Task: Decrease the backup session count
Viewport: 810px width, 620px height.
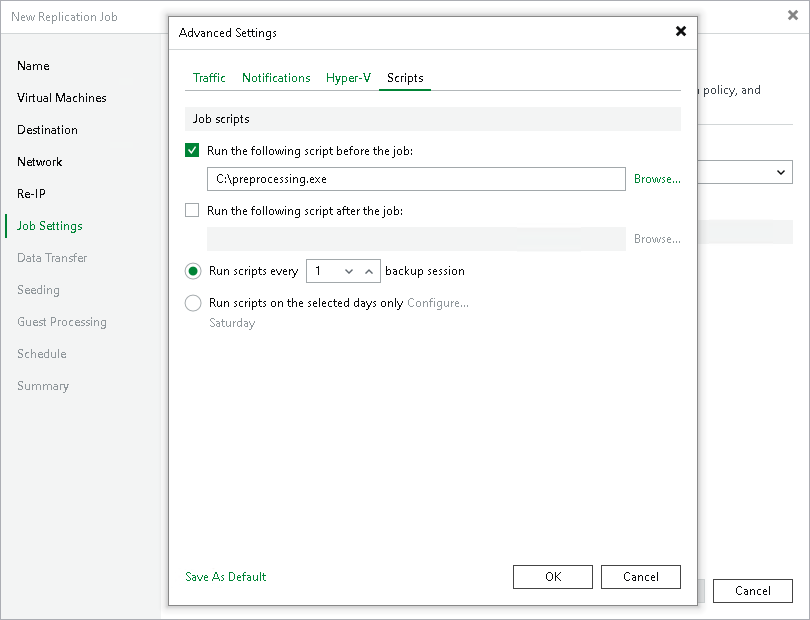Action: 349,271
